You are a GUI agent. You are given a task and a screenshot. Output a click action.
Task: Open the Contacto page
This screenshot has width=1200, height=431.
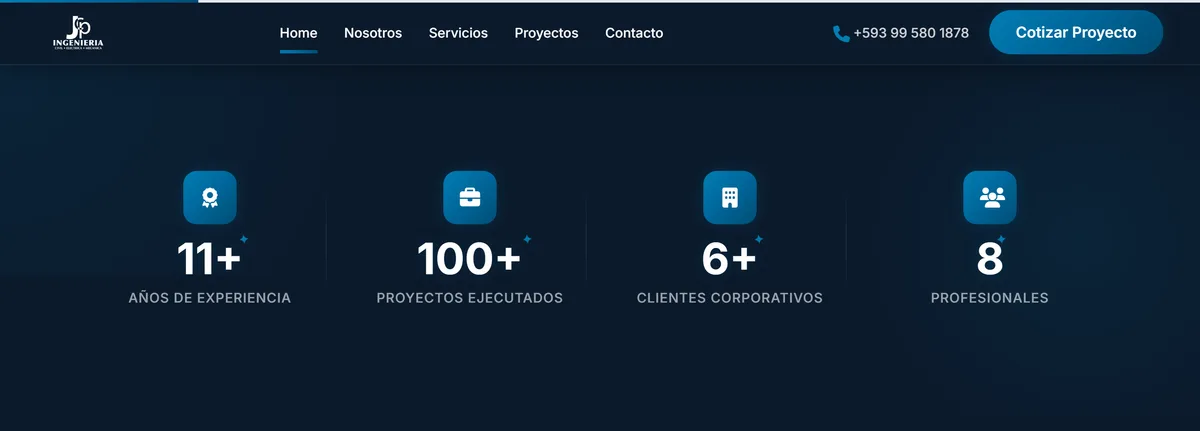(x=634, y=33)
